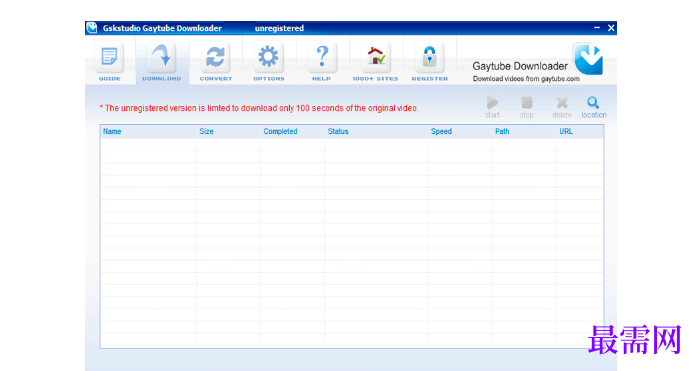Click the Delete X button
Image resolution: width=700 pixels, height=371 pixels.
pyautogui.click(x=562, y=107)
